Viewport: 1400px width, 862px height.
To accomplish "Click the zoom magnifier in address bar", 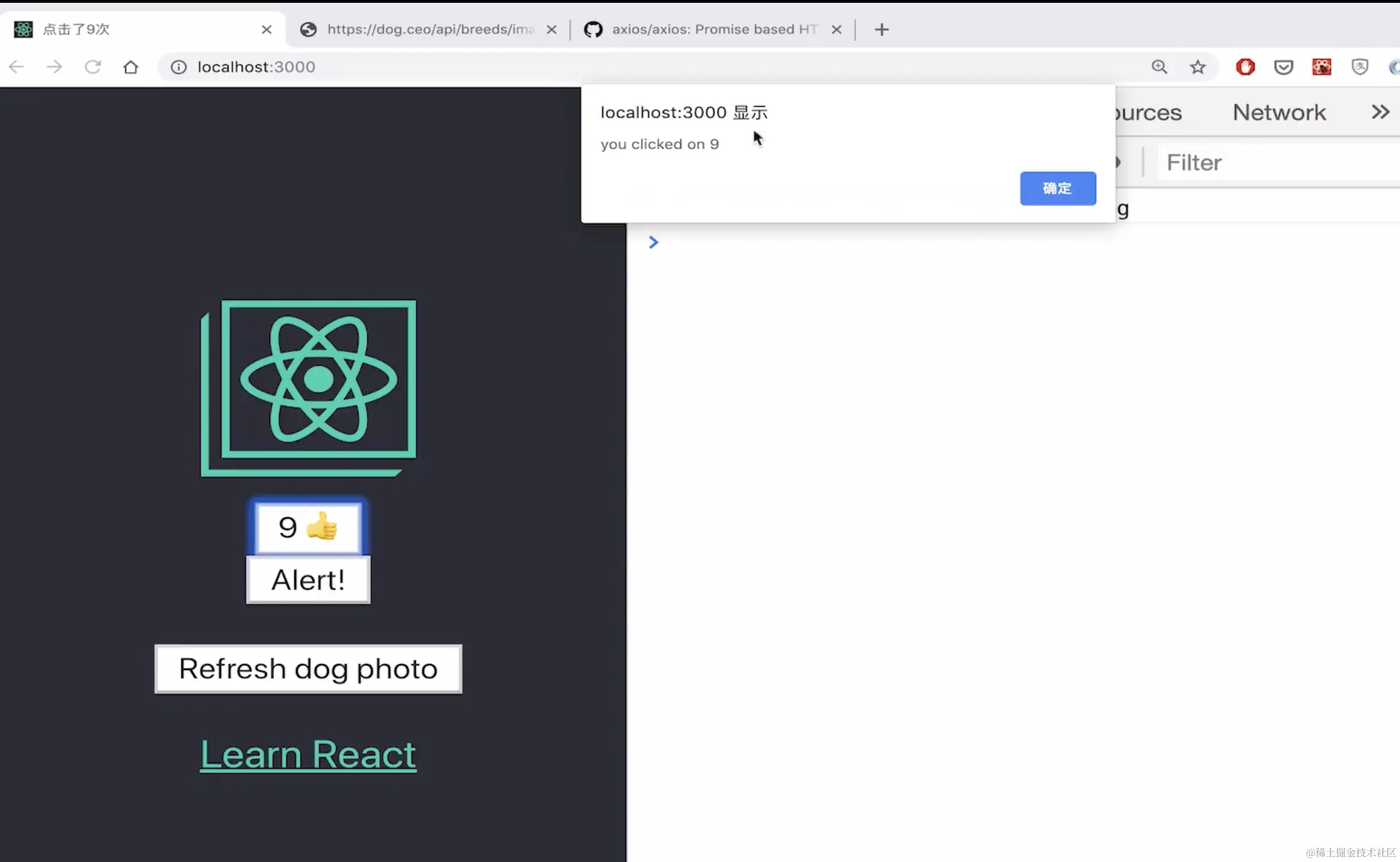I will (x=1159, y=67).
